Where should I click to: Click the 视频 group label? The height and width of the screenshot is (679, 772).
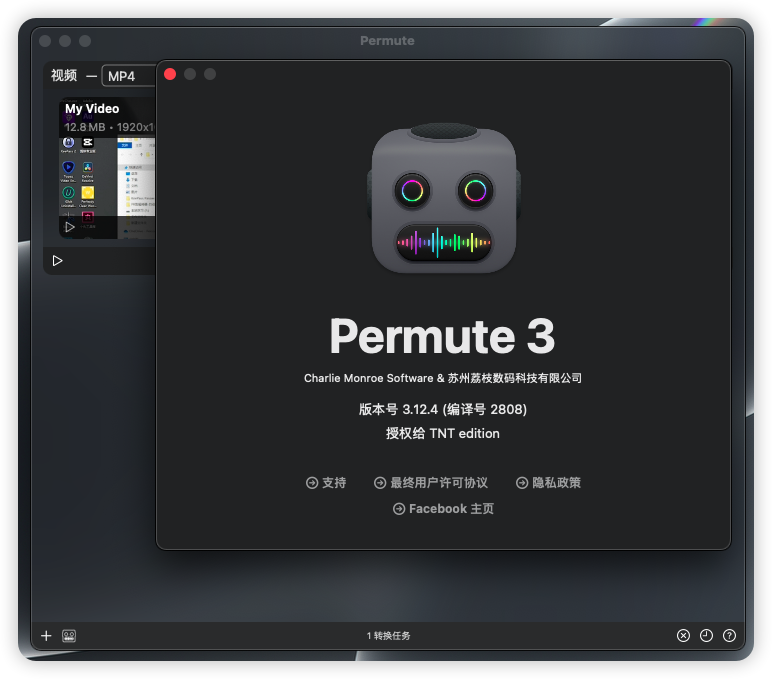click(x=64, y=75)
